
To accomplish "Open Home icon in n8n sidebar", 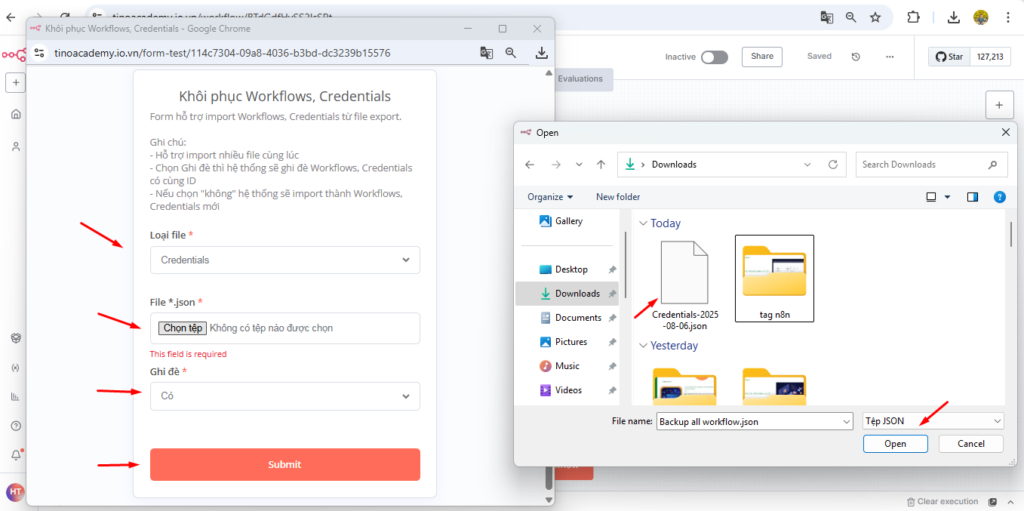I will pyautogui.click(x=16, y=114).
